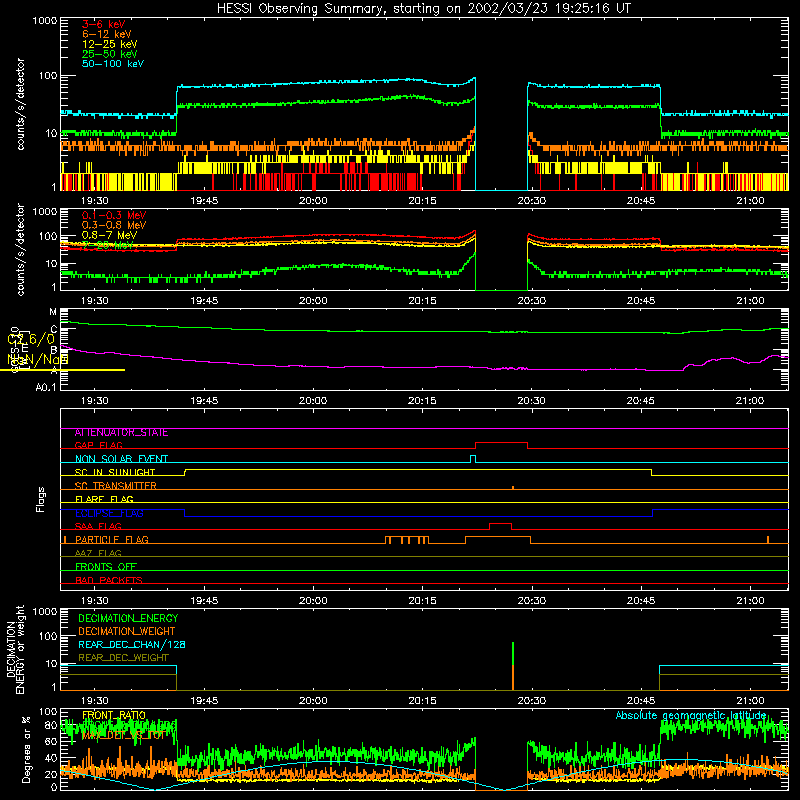Click counts/s/detector axis title of top panel
The height and width of the screenshot is (800, 800).
(x=20, y=104)
